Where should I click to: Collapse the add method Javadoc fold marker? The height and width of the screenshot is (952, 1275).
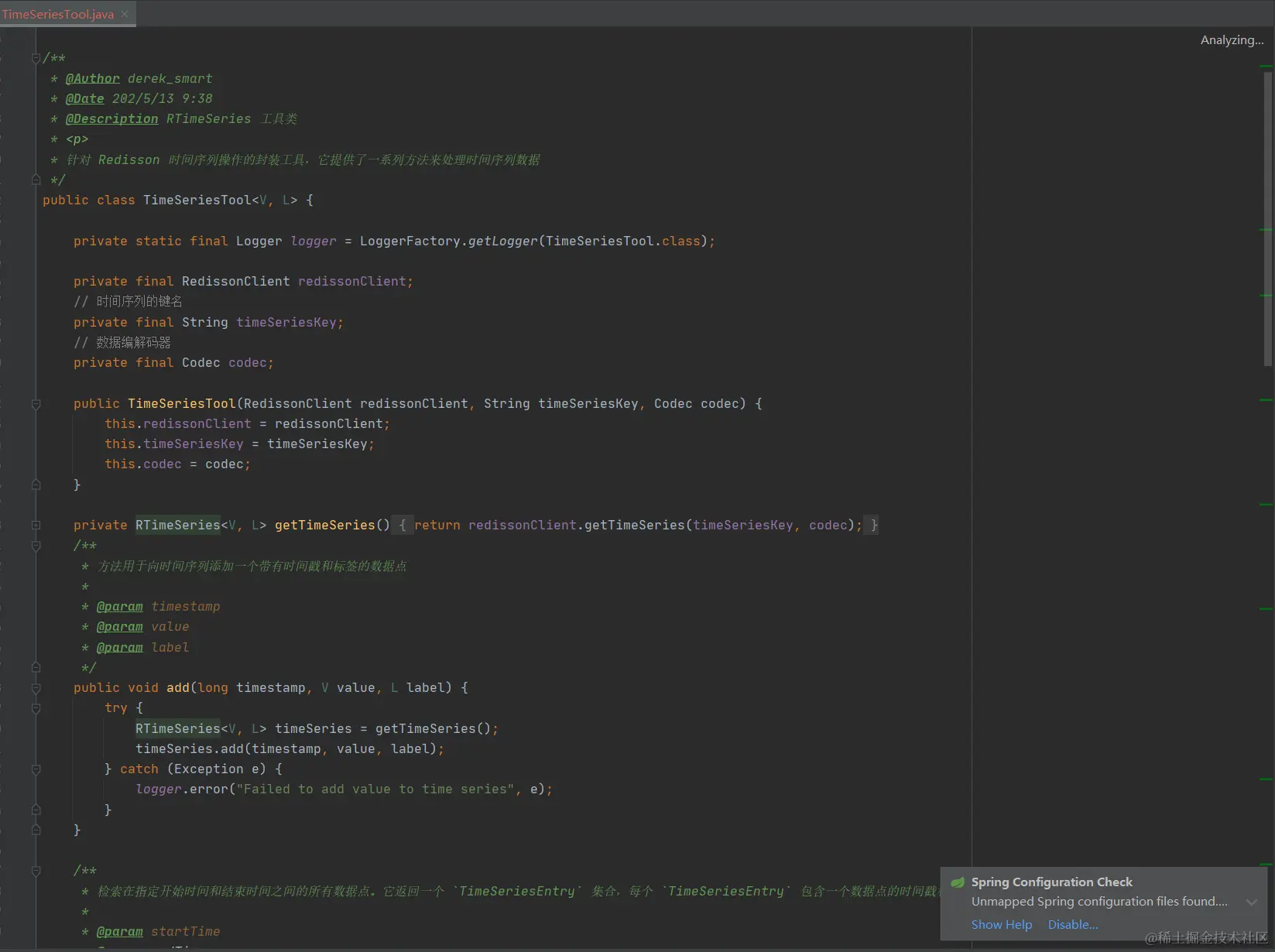[36, 546]
